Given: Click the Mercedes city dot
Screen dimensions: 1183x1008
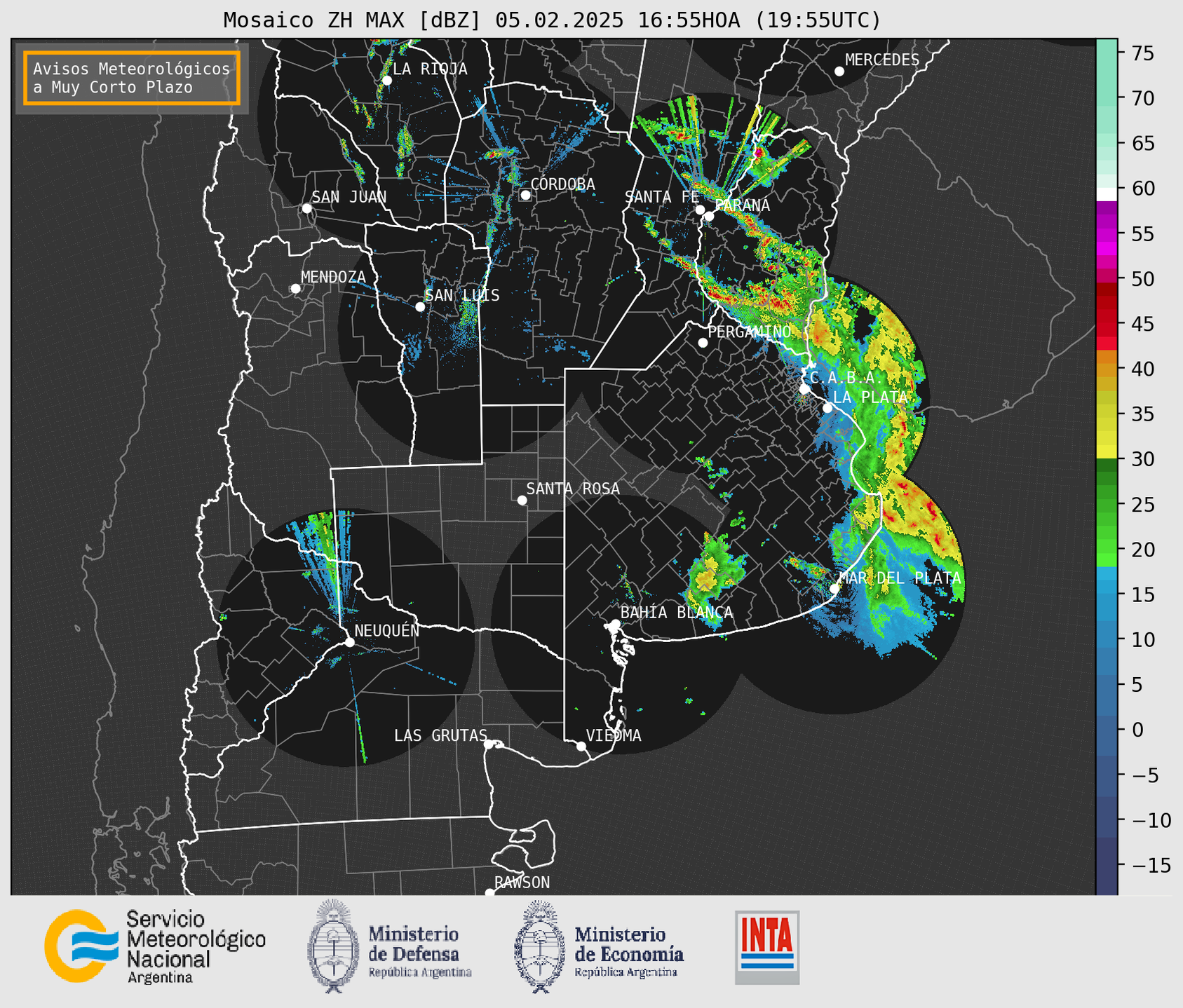Looking at the screenshot, I should 839,71.
